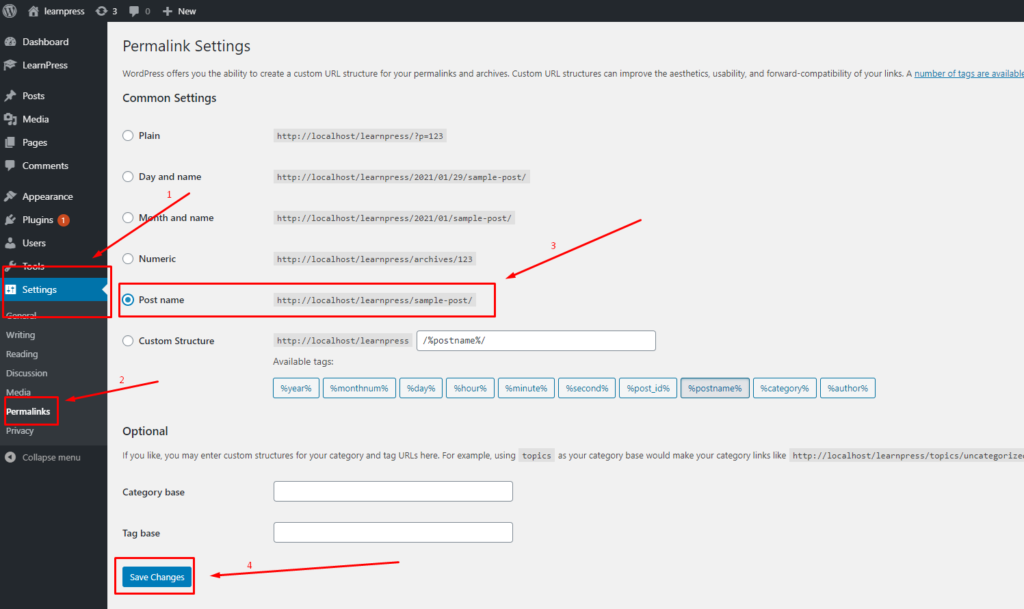Image resolution: width=1024 pixels, height=609 pixels.
Task: Select the Plain permalink radio button
Action: point(128,136)
